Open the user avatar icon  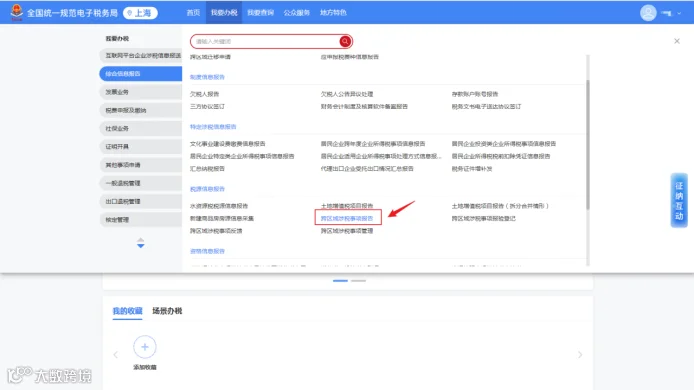click(648, 13)
